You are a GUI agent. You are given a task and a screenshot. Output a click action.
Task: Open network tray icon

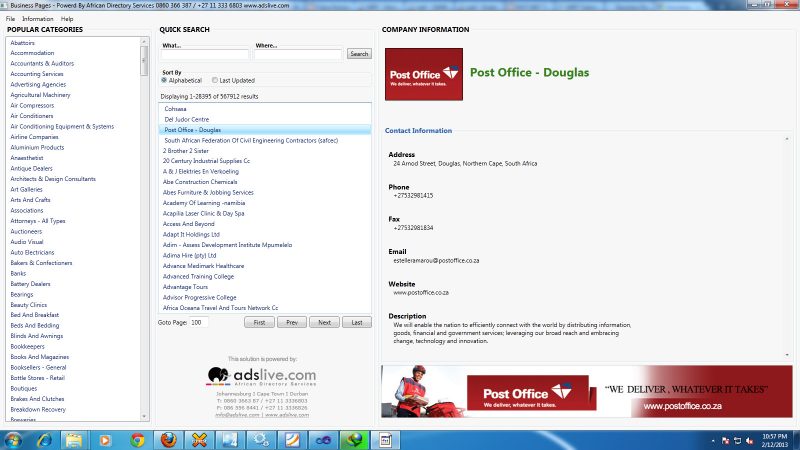click(x=737, y=441)
